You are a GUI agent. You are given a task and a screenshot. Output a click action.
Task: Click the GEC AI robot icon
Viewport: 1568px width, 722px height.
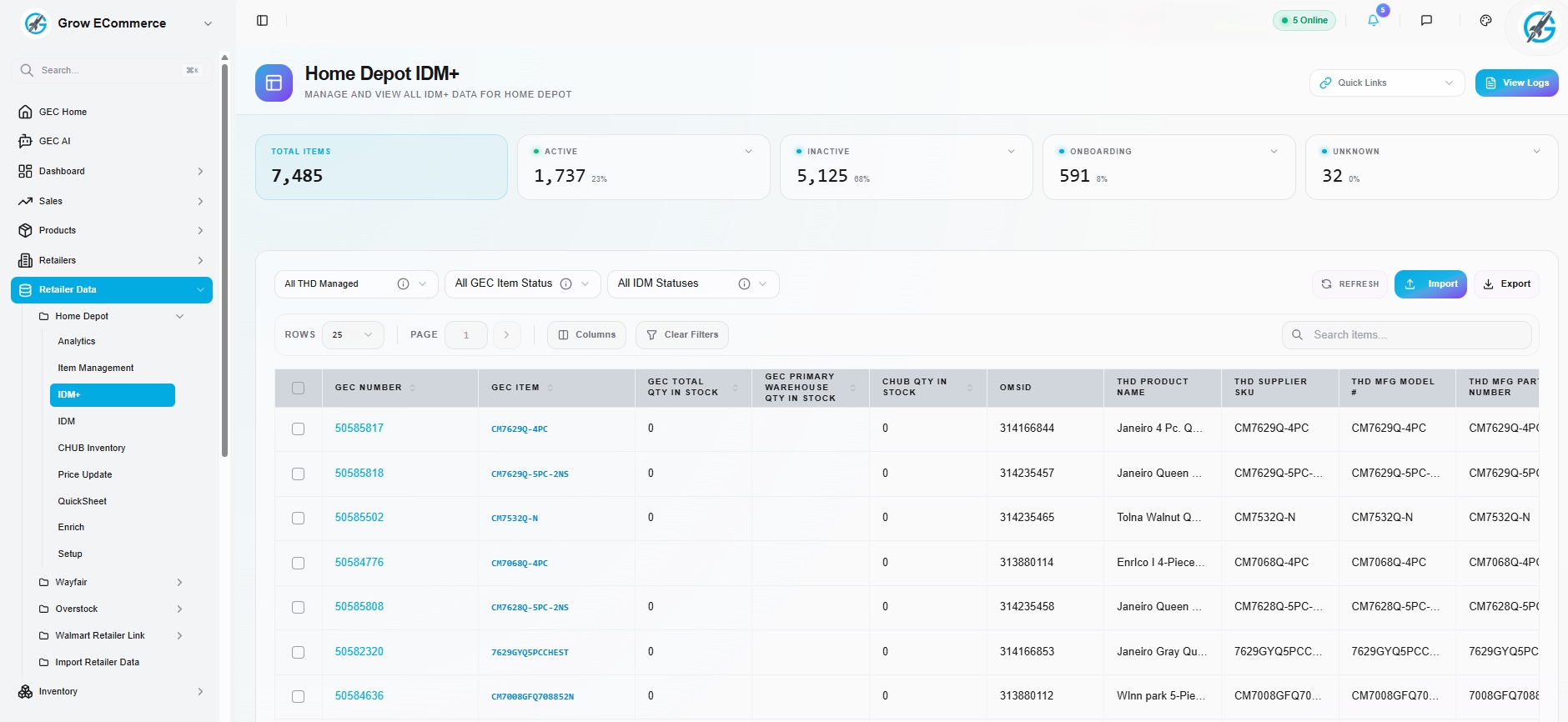pyautogui.click(x=25, y=141)
